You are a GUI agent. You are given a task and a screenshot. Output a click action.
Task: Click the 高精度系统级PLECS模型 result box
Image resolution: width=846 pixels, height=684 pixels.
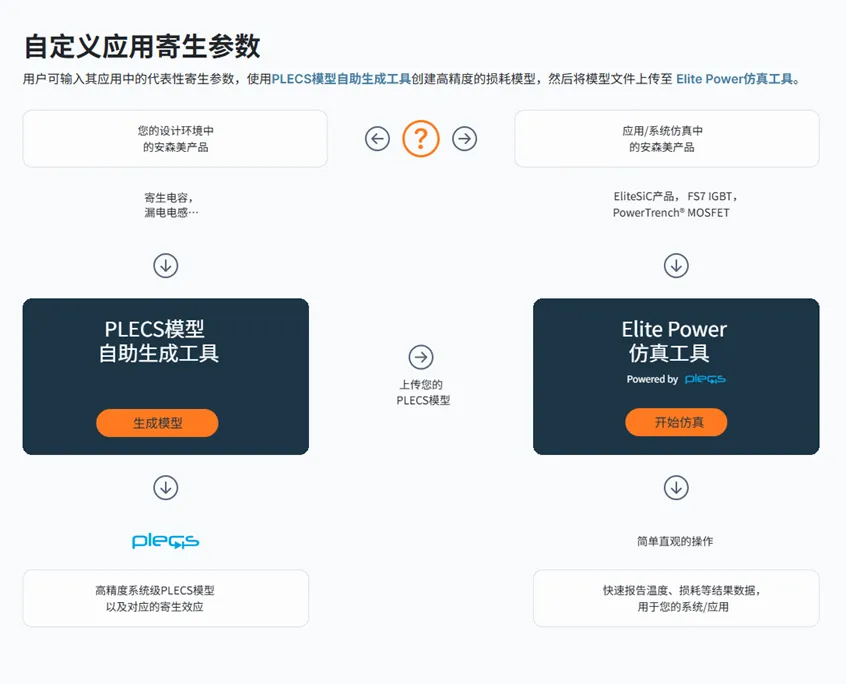166,598
